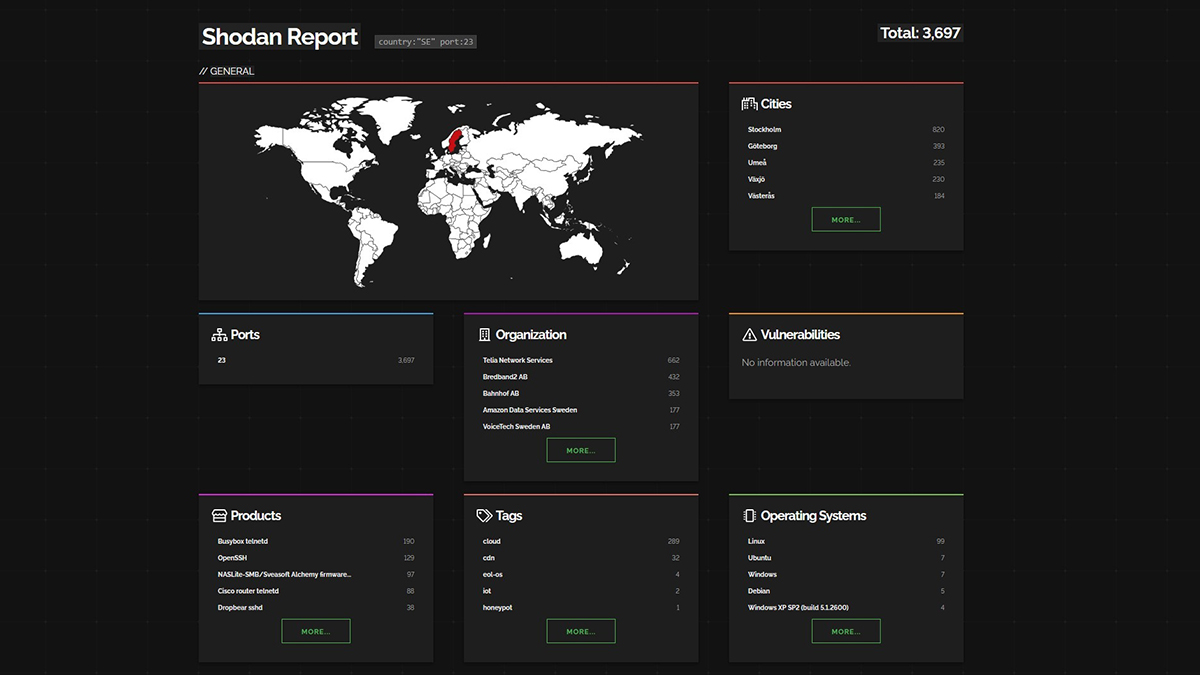Viewport: 1200px width, 675px height.
Task: Click the Organization building icon
Action: click(x=484, y=335)
